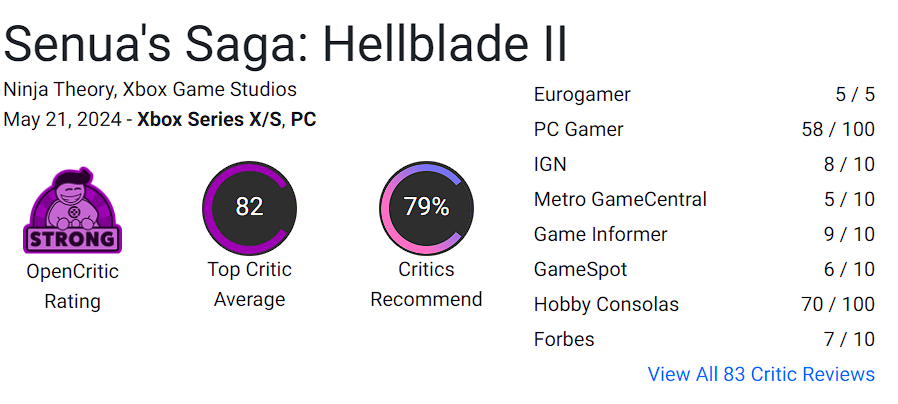Open View All 83 Critic Reviews link

(x=761, y=374)
